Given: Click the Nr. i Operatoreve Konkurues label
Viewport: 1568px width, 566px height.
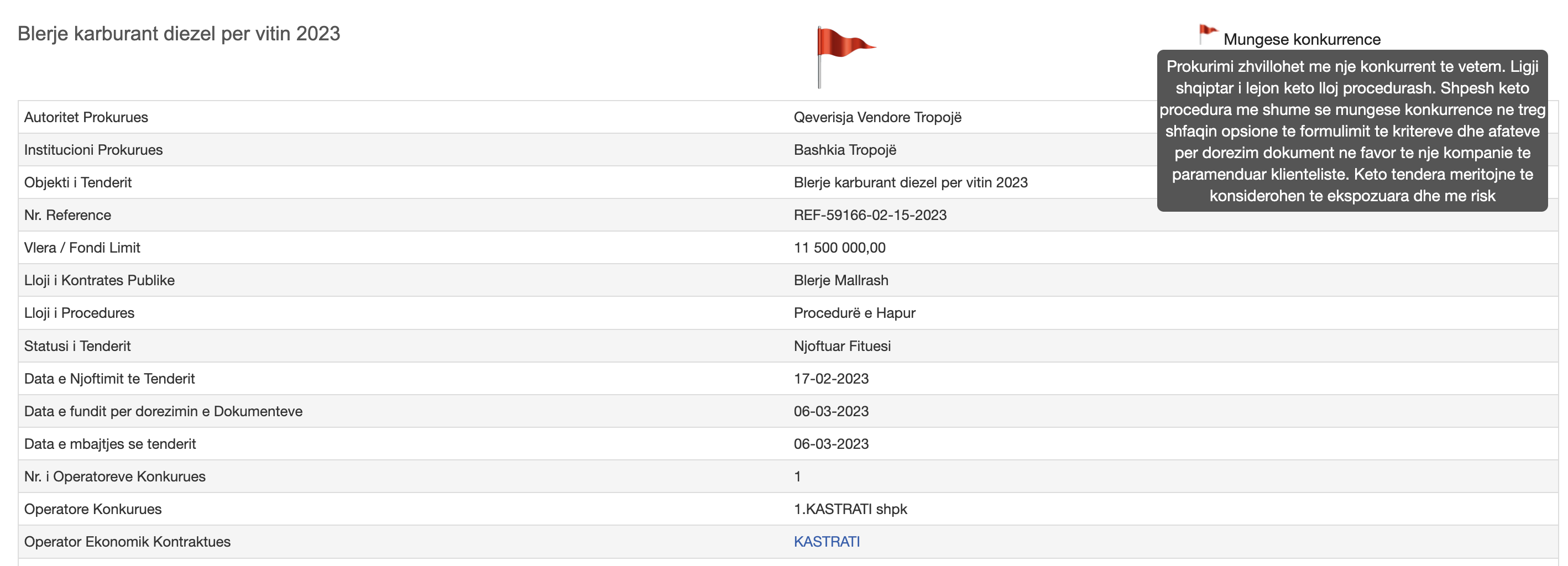Looking at the screenshot, I should pos(114,476).
